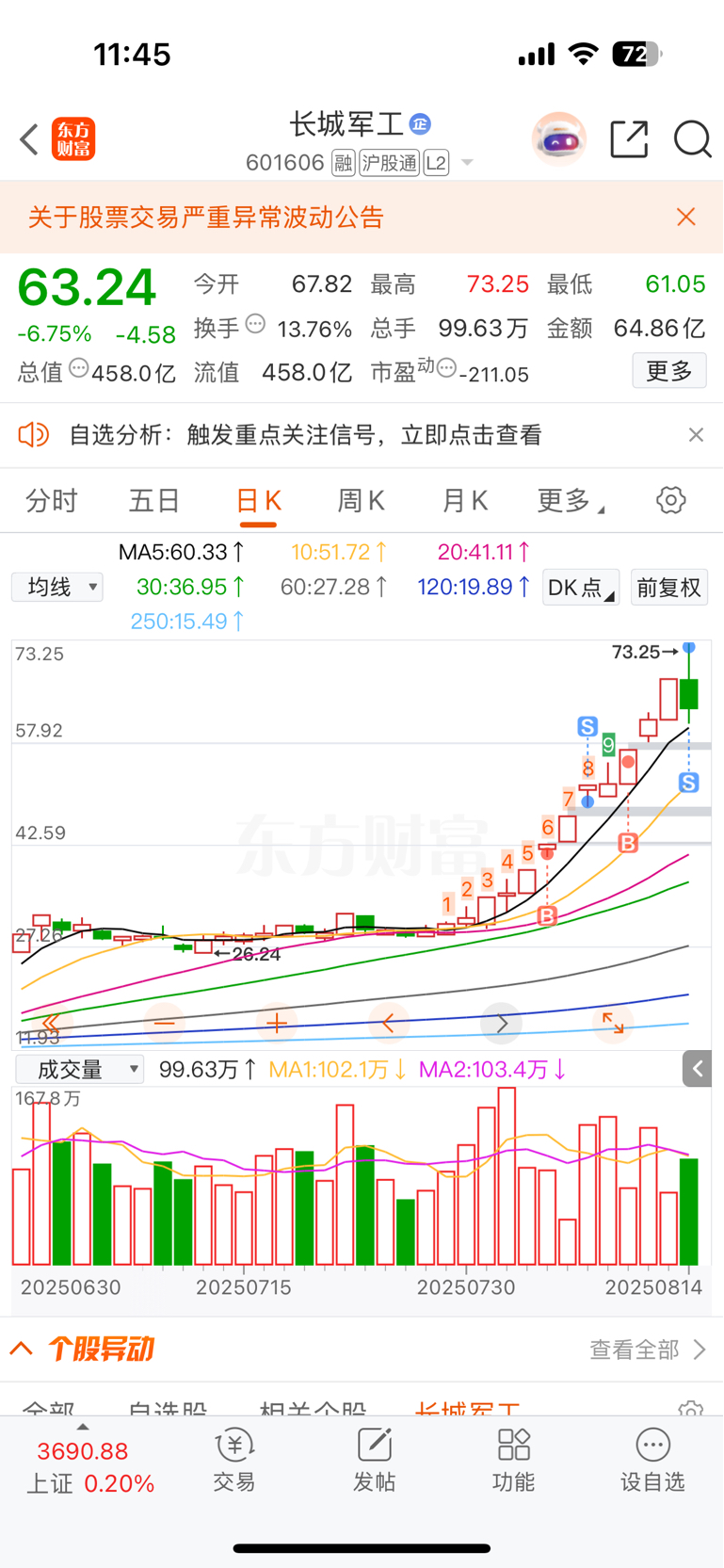The height and width of the screenshot is (1568, 724).
Task: Open the 均线 indicator dropdown
Action: pos(58,588)
